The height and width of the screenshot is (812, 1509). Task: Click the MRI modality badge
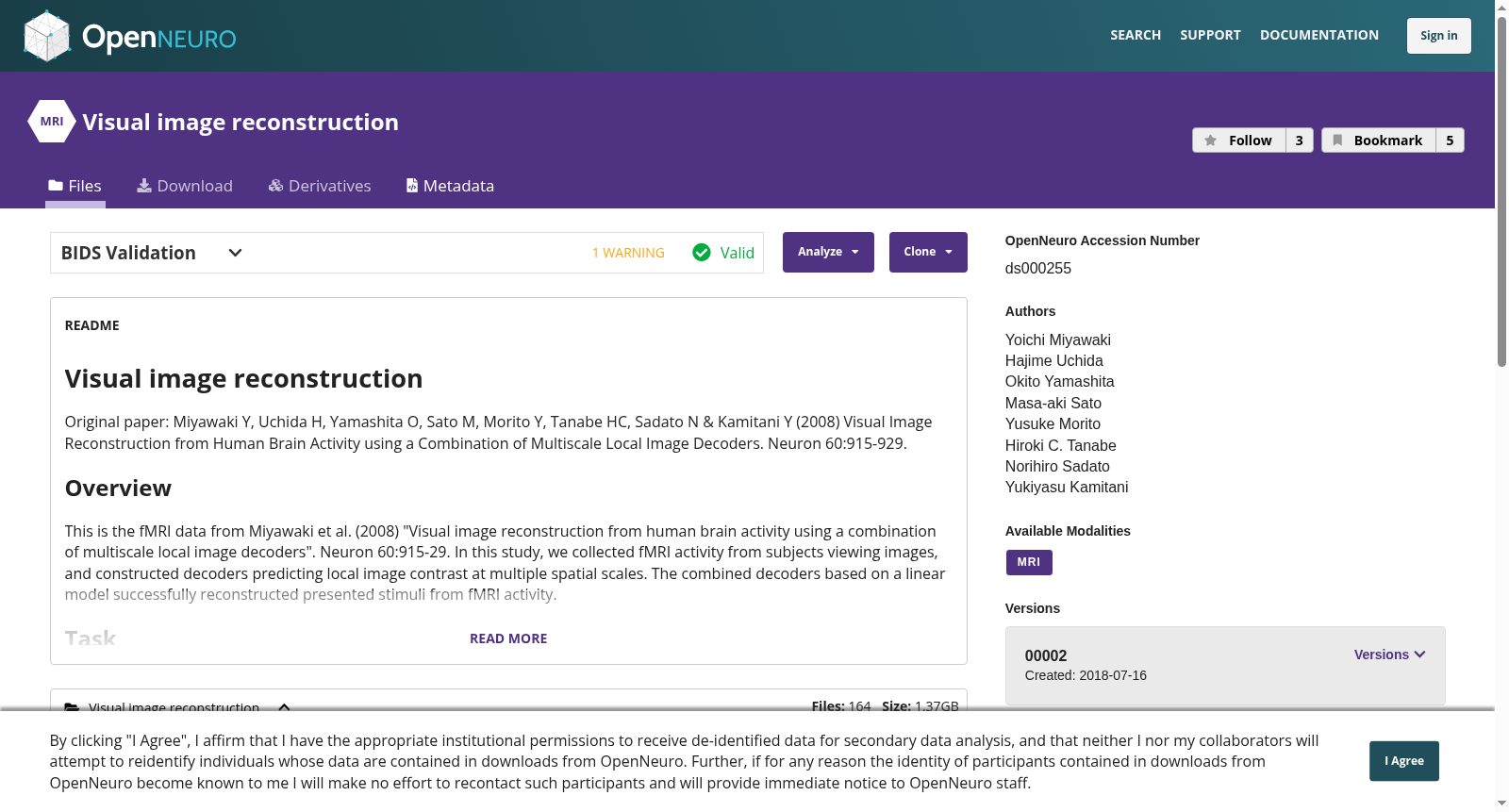coord(1029,562)
